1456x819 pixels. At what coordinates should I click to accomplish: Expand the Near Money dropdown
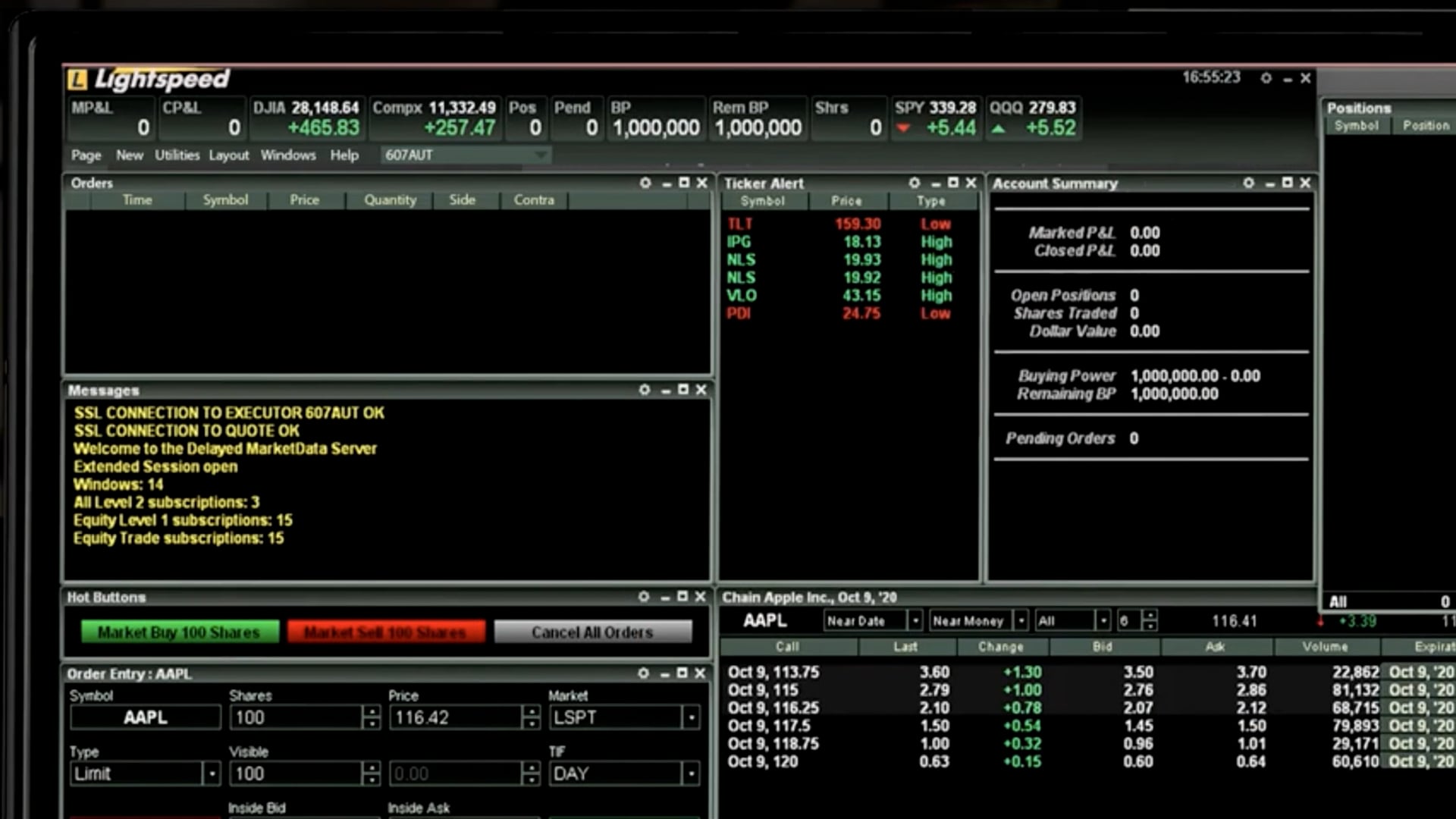[1021, 621]
